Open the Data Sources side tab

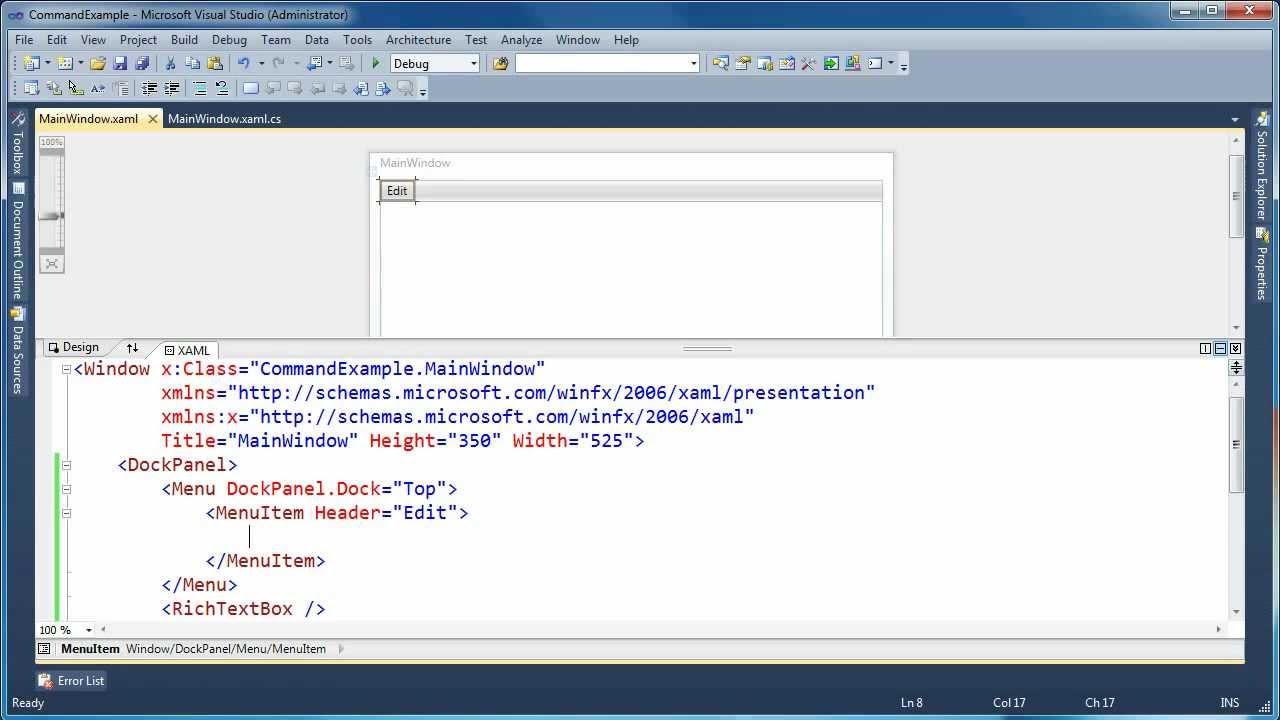tap(17, 350)
